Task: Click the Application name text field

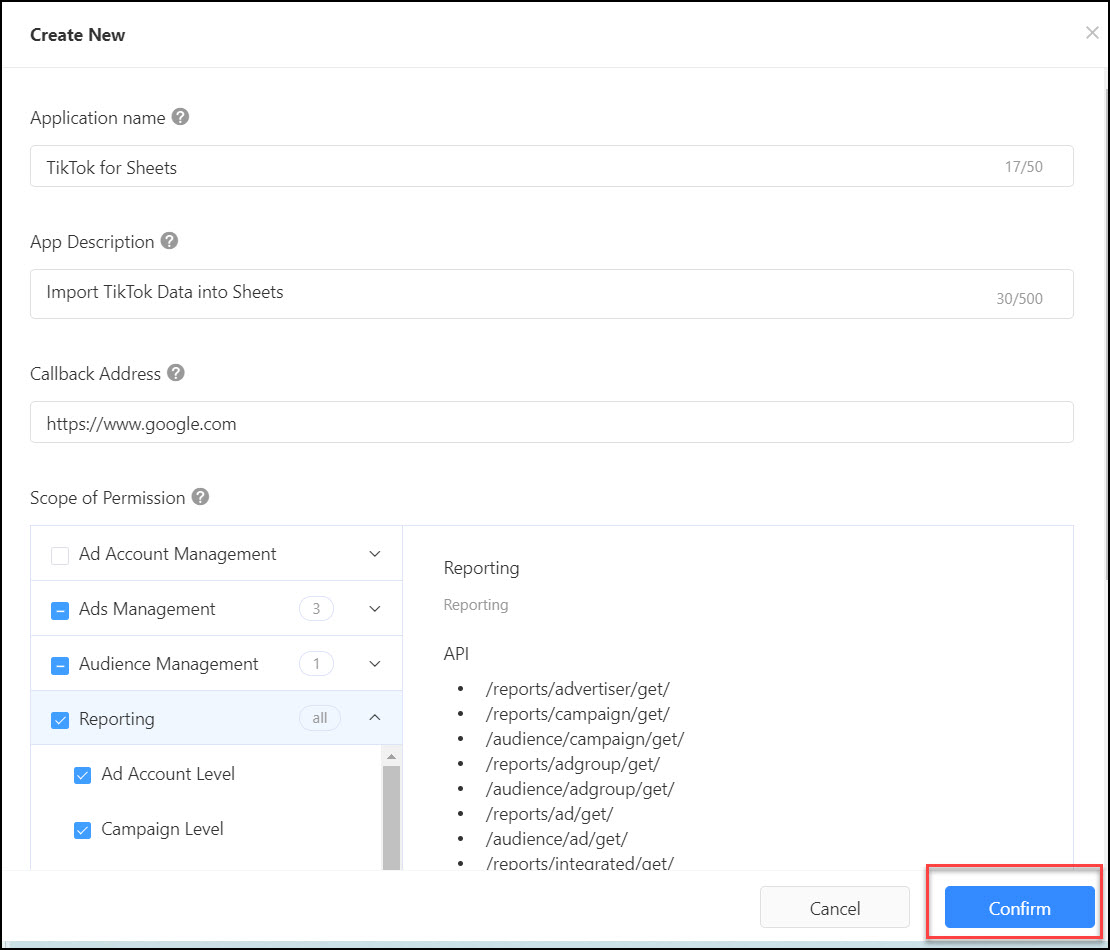Action: coord(520,167)
